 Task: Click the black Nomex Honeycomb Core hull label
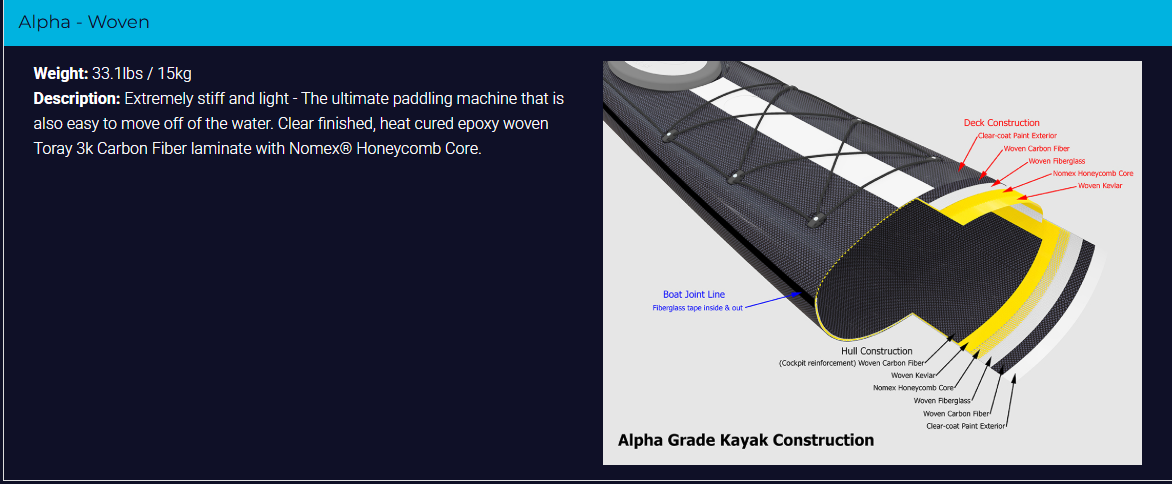click(x=912, y=388)
